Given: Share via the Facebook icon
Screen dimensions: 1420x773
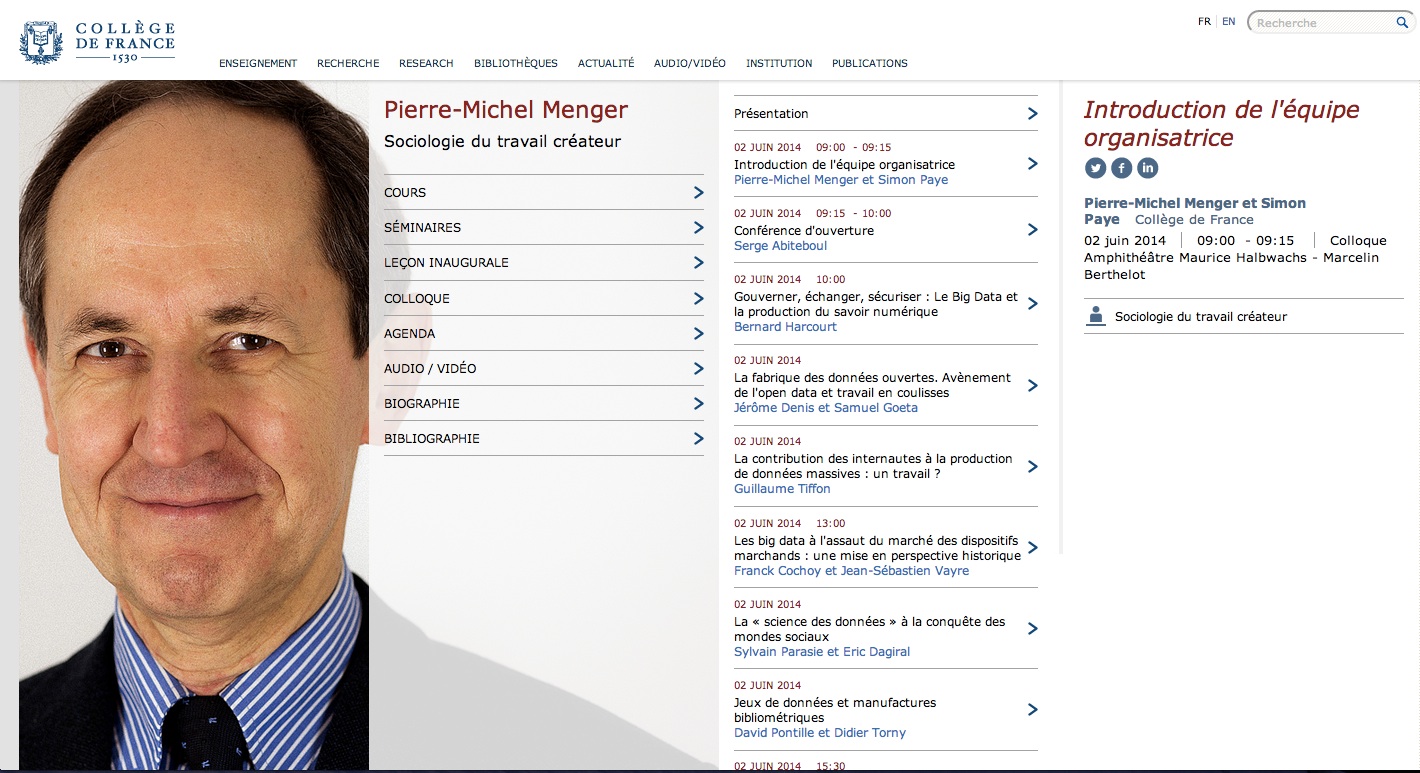Looking at the screenshot, I should (1121, 168).
